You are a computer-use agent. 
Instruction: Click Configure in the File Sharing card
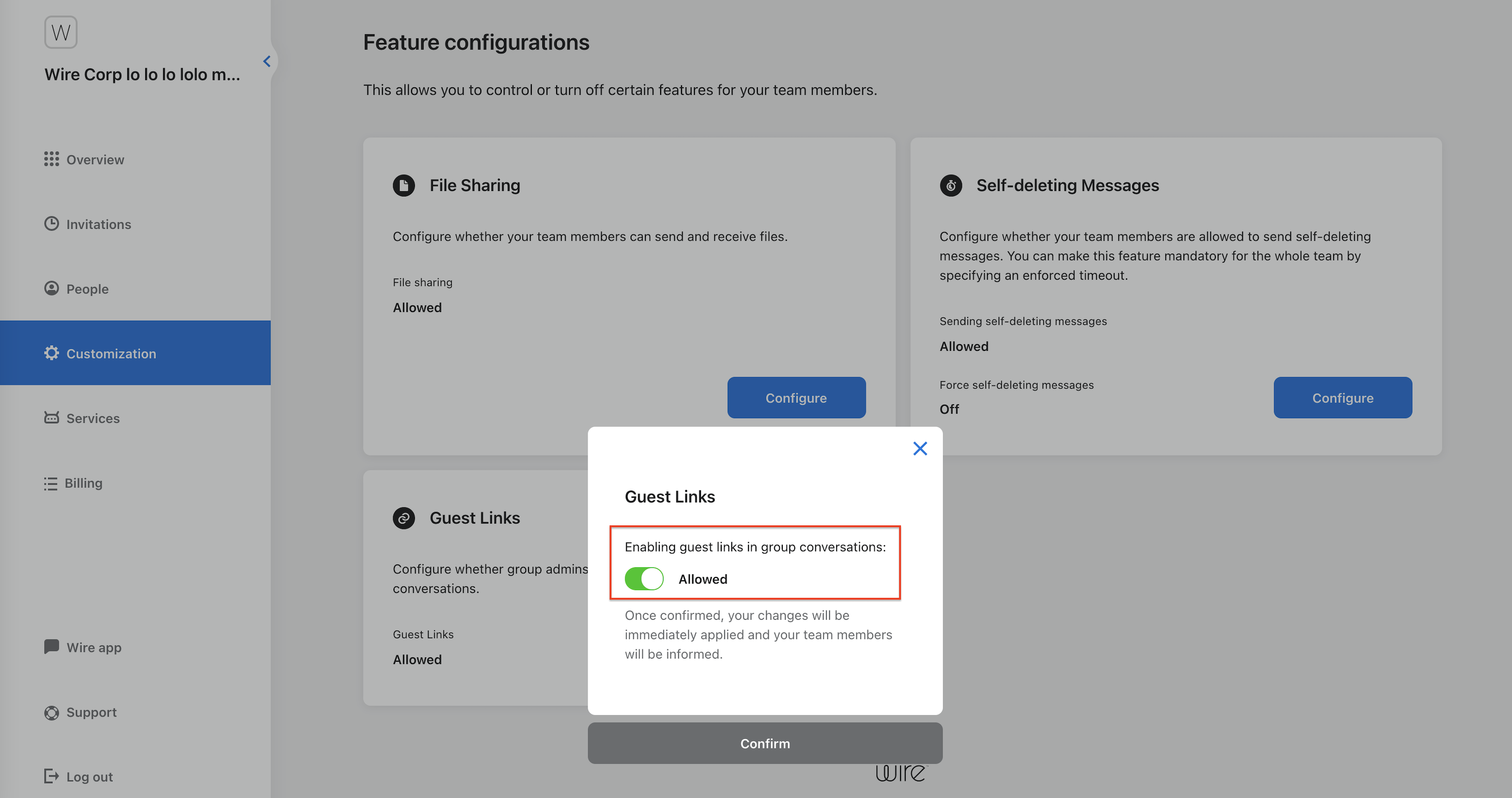coord(796,398)
